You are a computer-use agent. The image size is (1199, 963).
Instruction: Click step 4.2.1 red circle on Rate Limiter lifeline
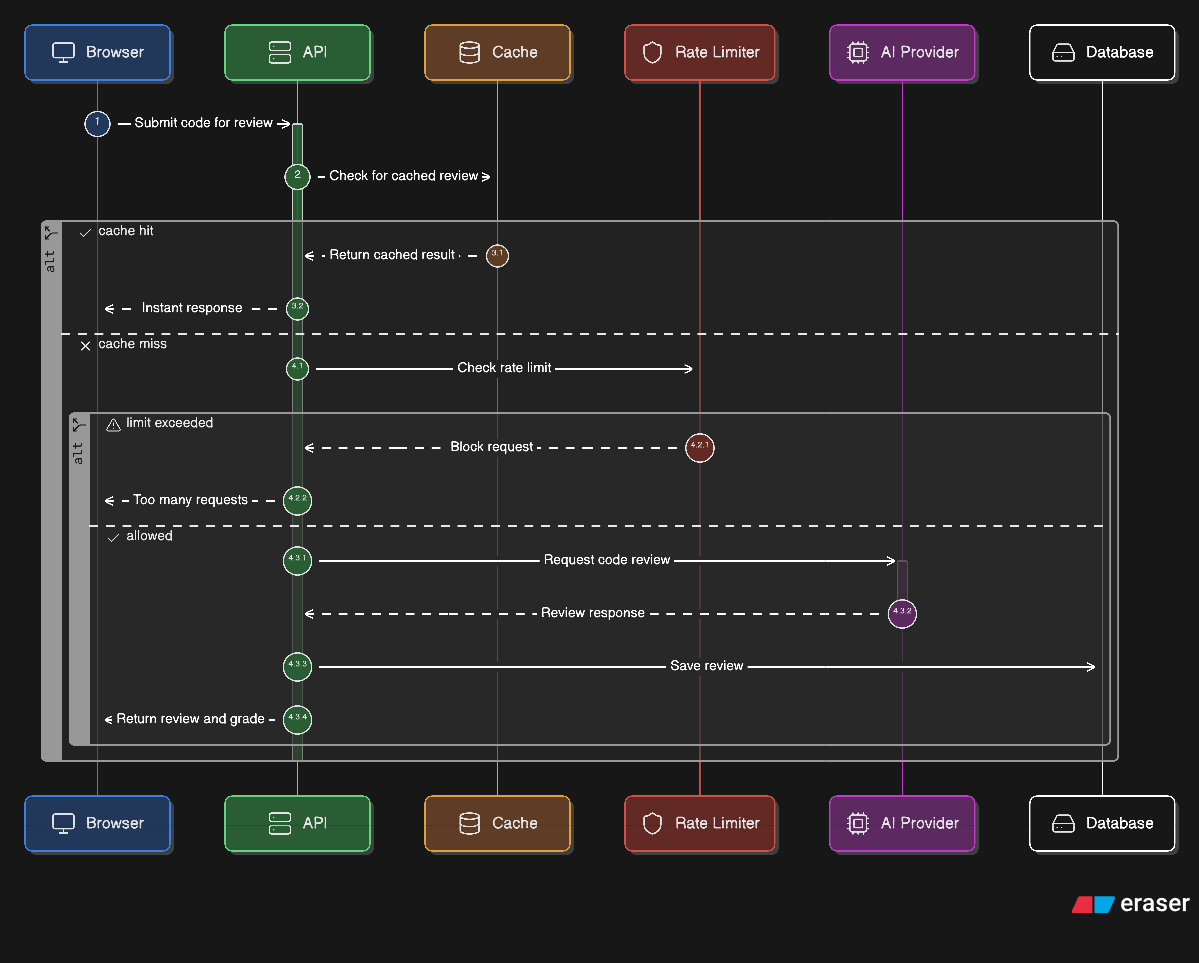700,447
